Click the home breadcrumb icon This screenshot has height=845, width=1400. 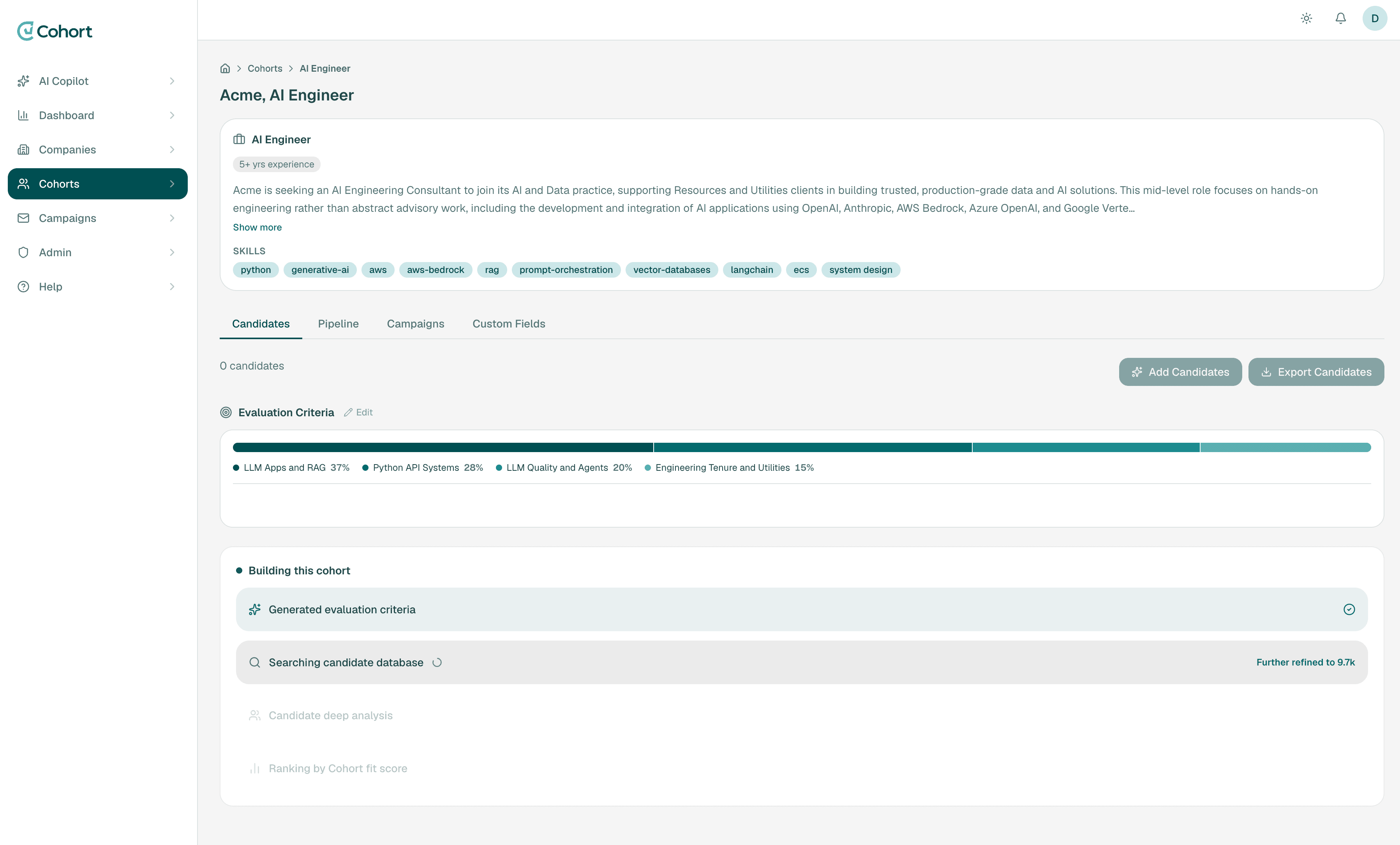[x=225, y=68]
